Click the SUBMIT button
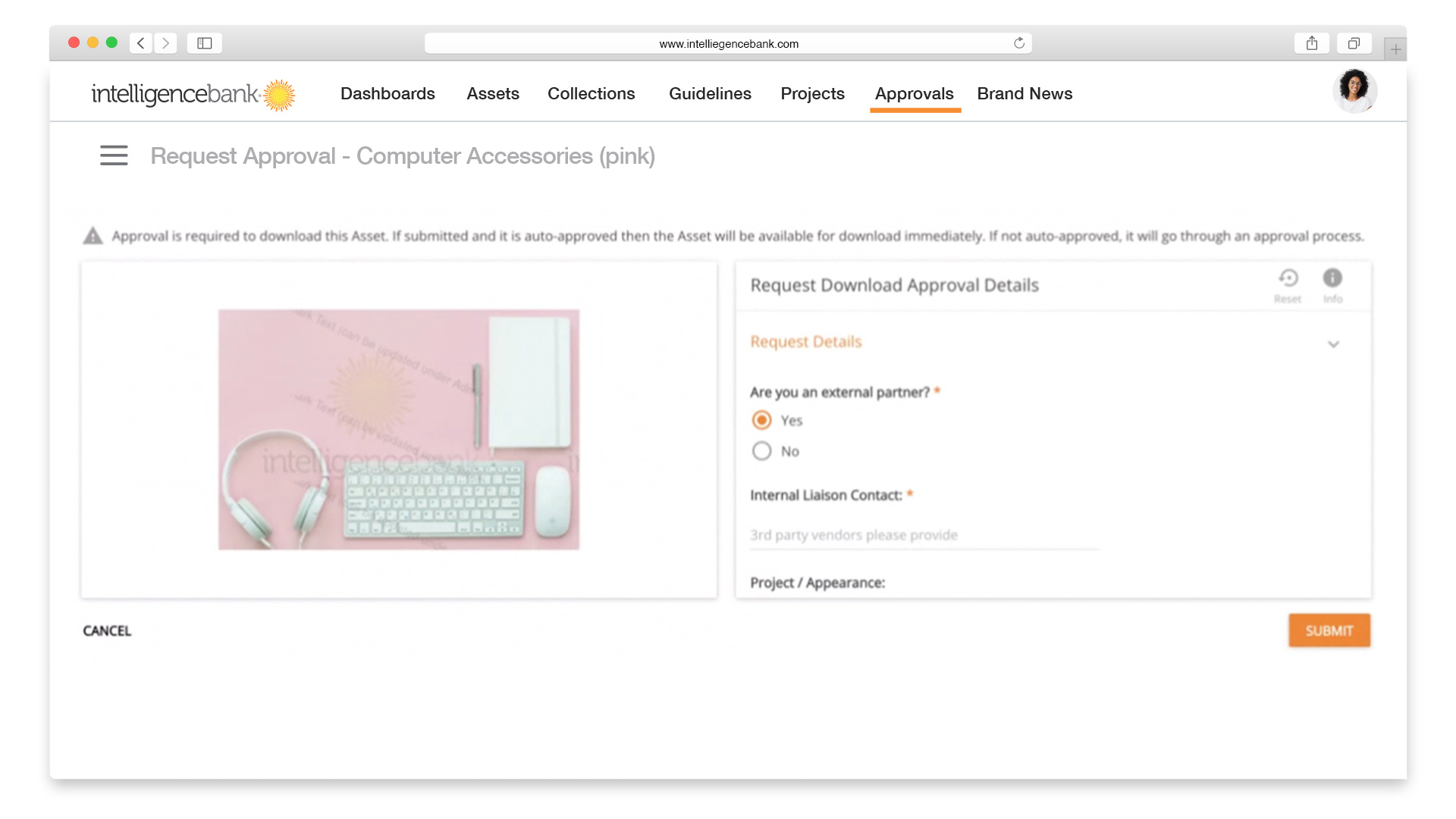 pos(1329,631)
